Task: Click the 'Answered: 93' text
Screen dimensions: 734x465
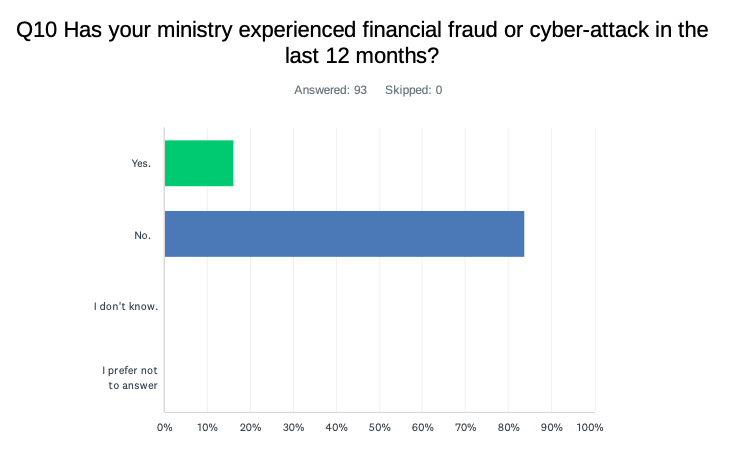Action: tap(330, 90)
